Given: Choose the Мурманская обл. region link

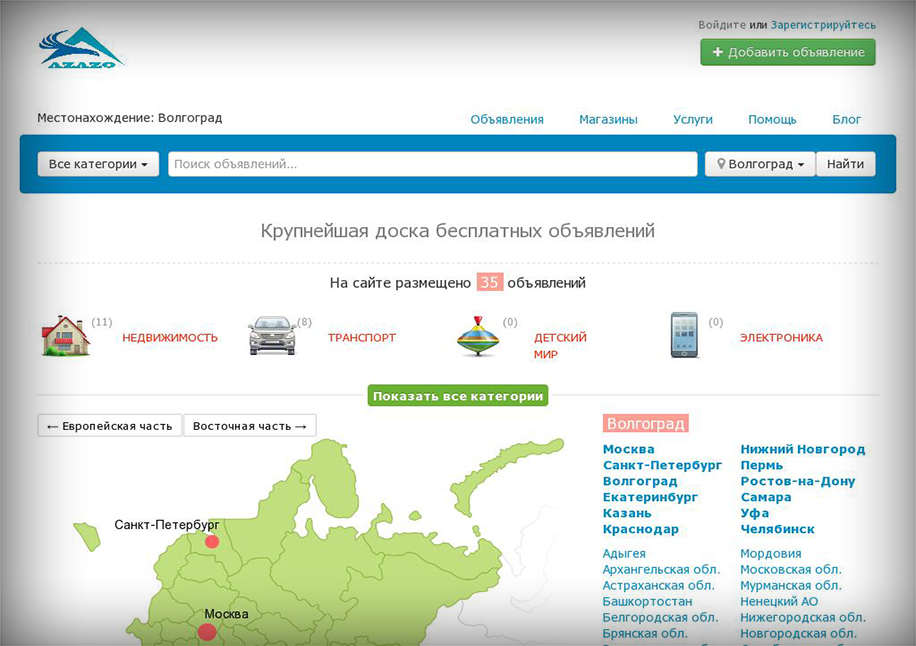Looking at the screenshot, I should click(x=791, y=585).
